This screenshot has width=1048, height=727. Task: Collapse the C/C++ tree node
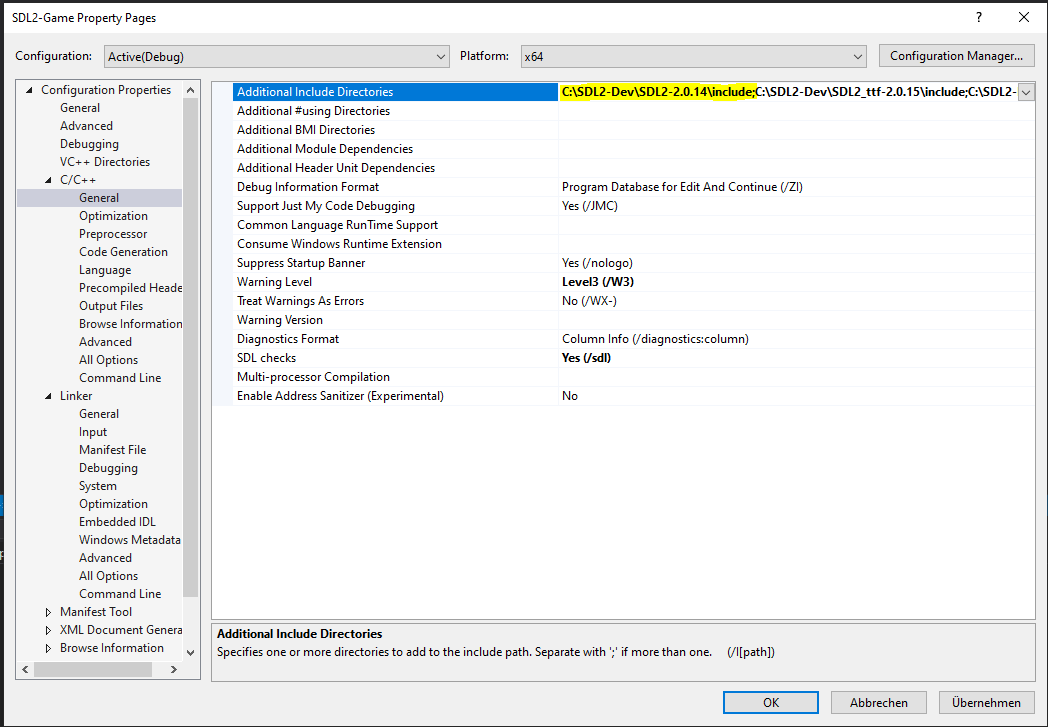(49, 180)
